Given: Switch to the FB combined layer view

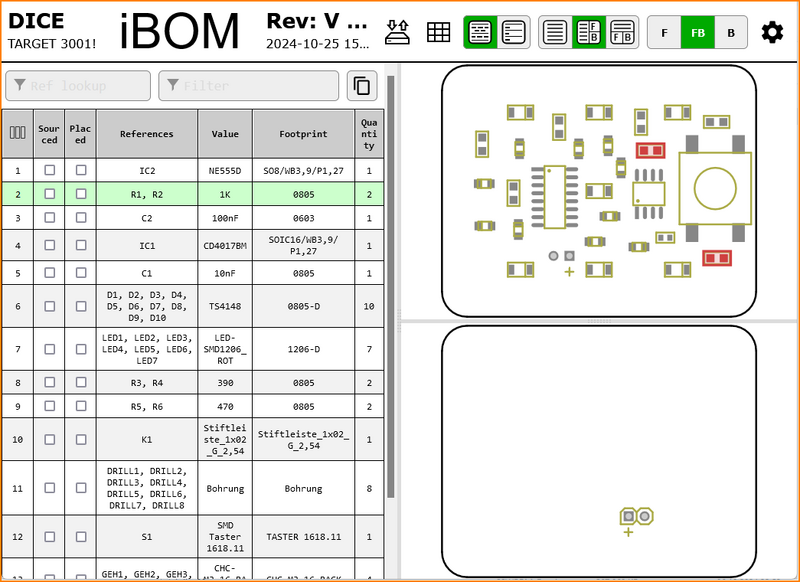Looking at the screenshot, I should 698,32.
